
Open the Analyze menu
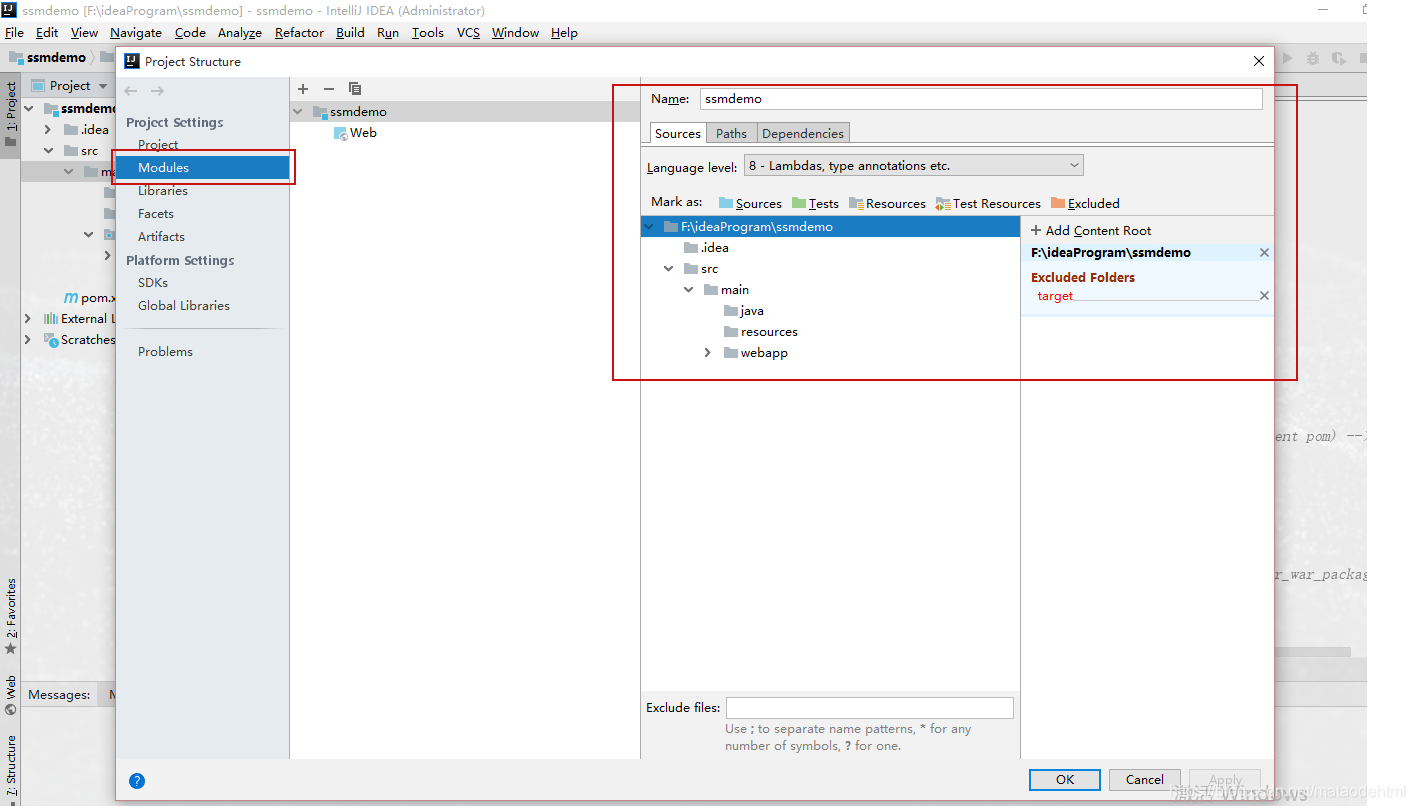pos(240,33)
